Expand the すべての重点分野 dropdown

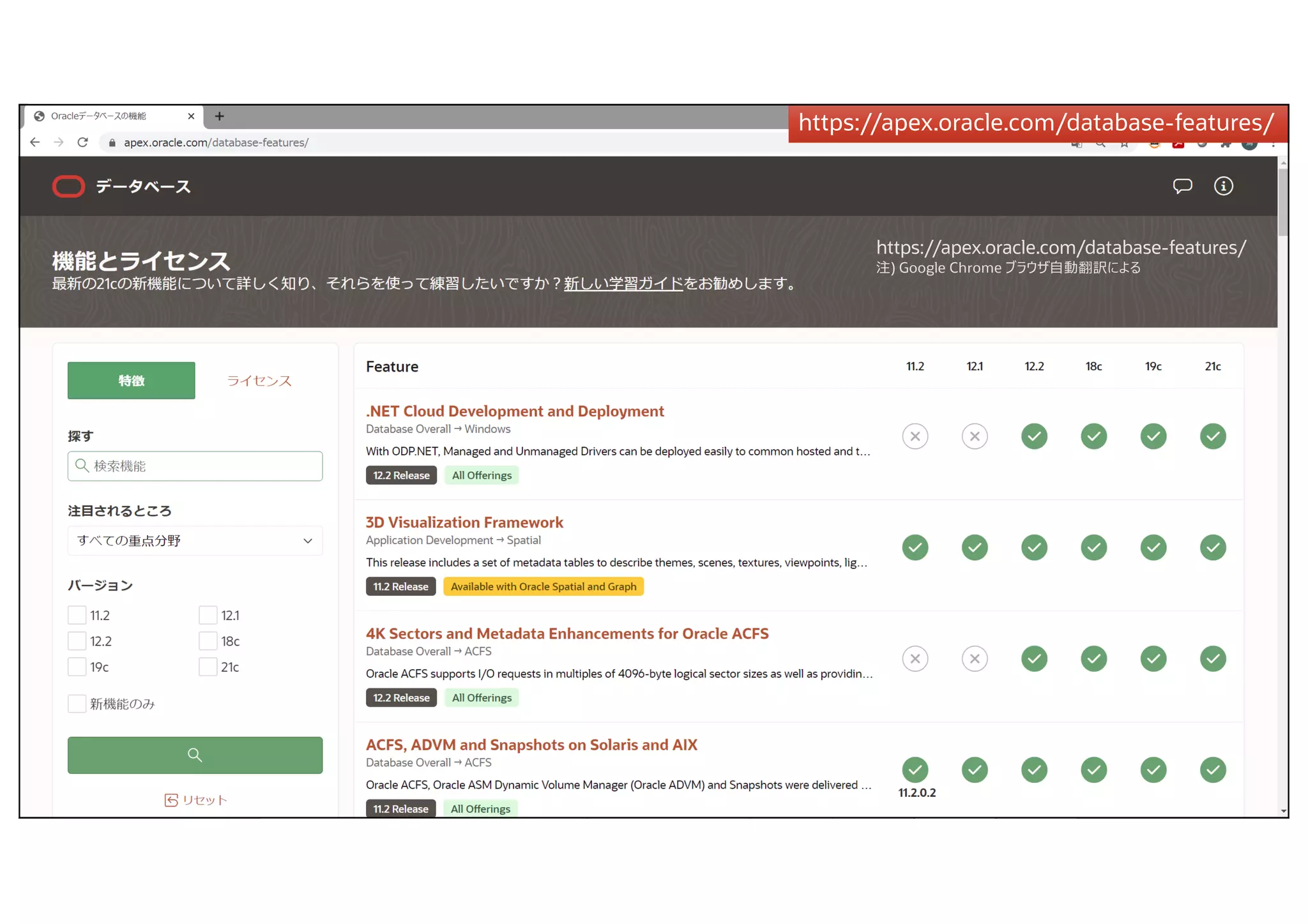pos(195,540)
